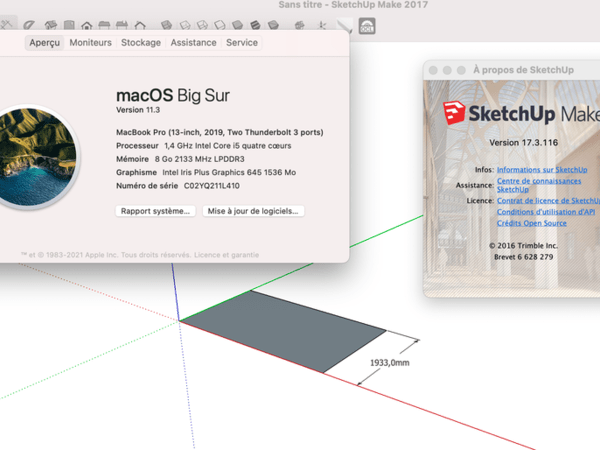
Task: Go to the Service tab
Action: click(x=241, y=43)
